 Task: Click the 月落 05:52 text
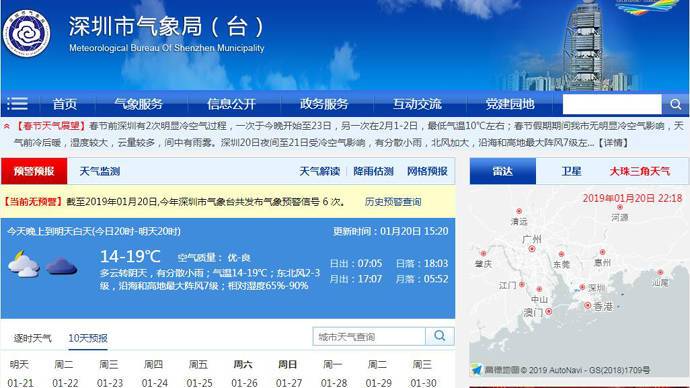(422, 279)
